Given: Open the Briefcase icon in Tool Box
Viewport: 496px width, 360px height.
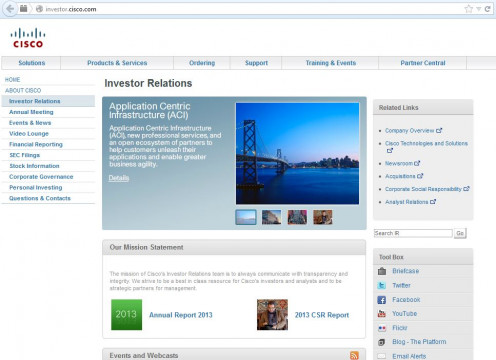Looking at the screenshot, I should pyautogui.click(x=382, y=271).
